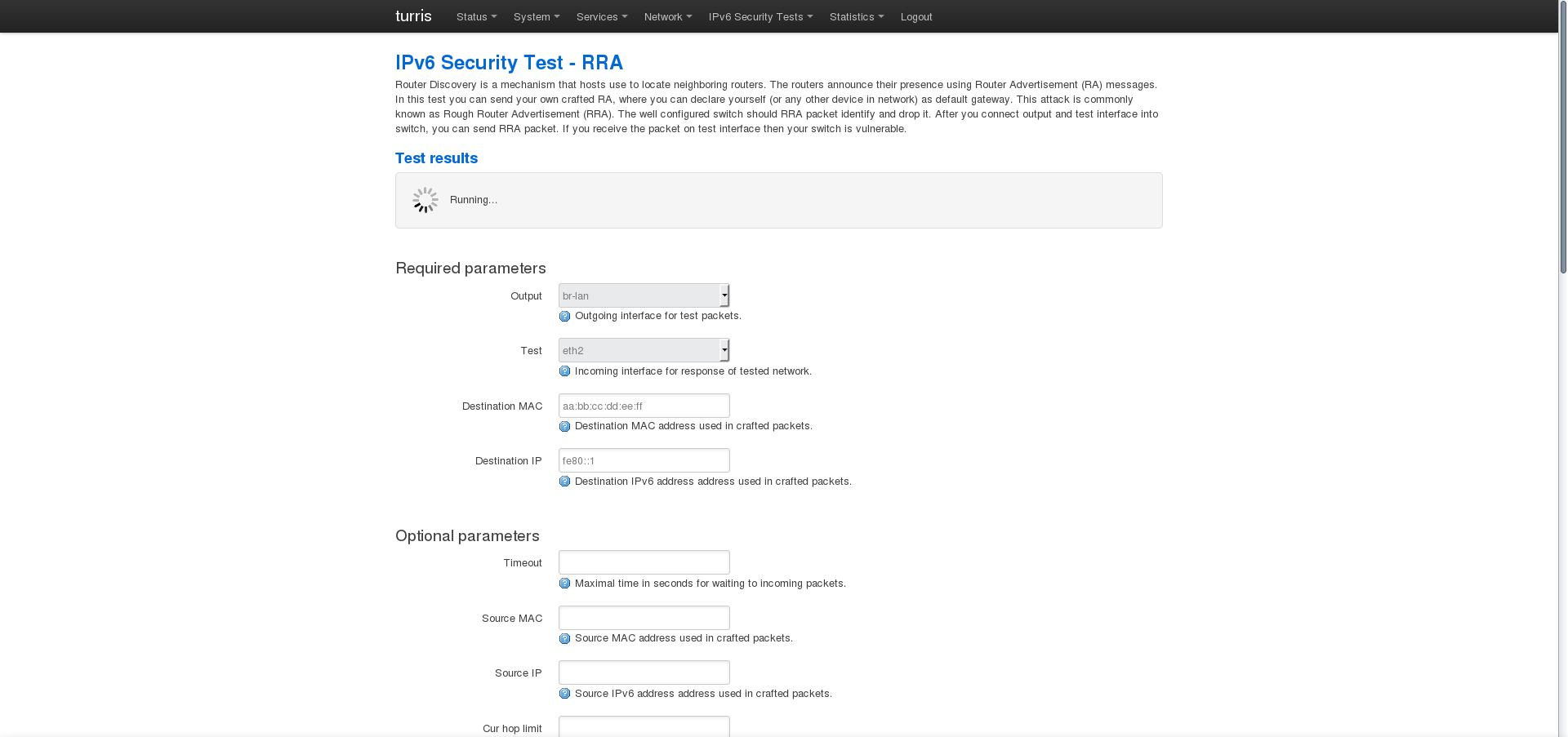Click the Destination MAC input field
The width and height of the screenshot is (1568, 737).
pyautogui.click(x=644, y=406)
